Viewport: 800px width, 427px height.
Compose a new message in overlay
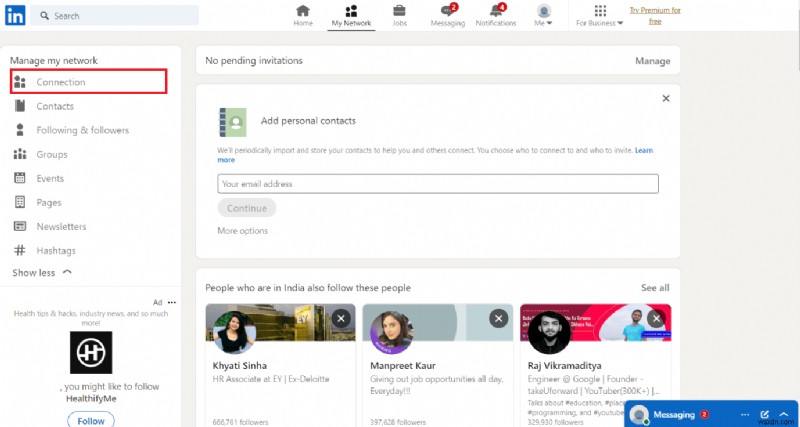click(x=764, y=415)
